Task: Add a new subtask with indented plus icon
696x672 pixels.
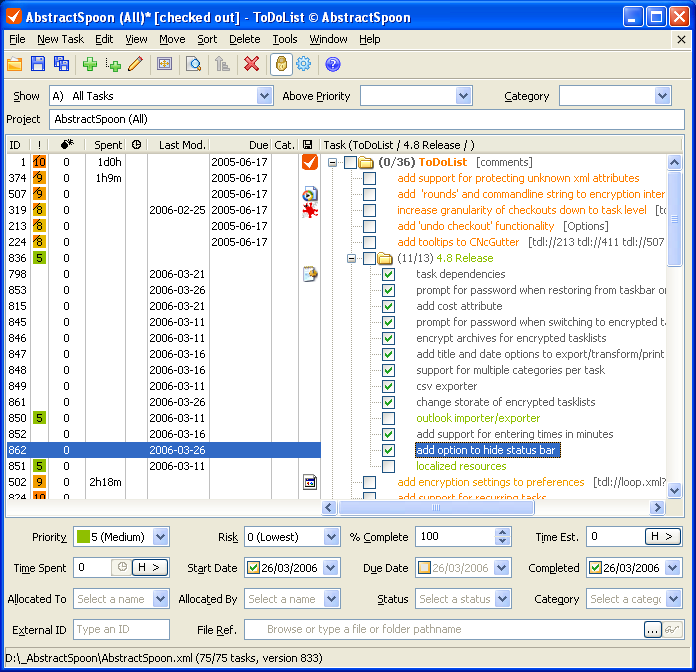Action: (x=113, y=64)
